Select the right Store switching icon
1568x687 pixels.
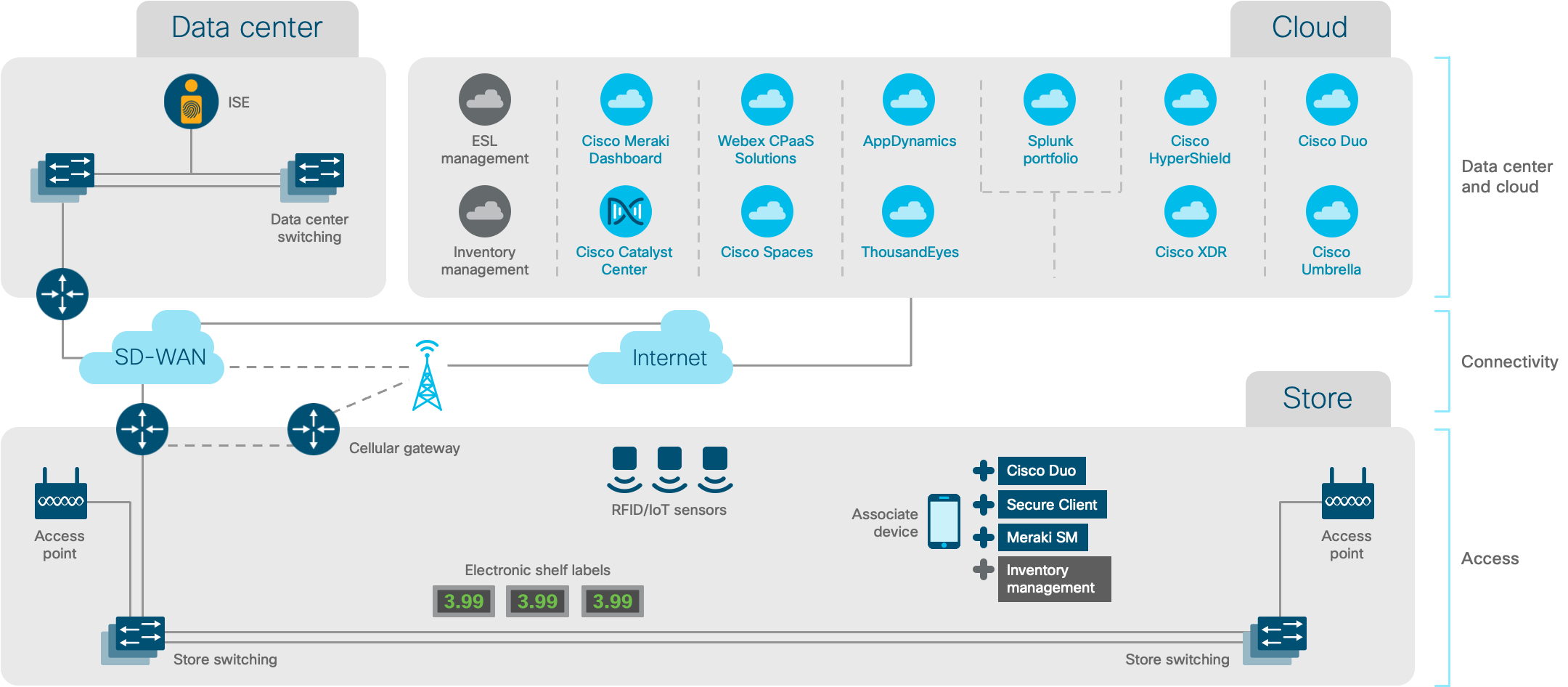pyautogui.click(x=1275, y=641)
